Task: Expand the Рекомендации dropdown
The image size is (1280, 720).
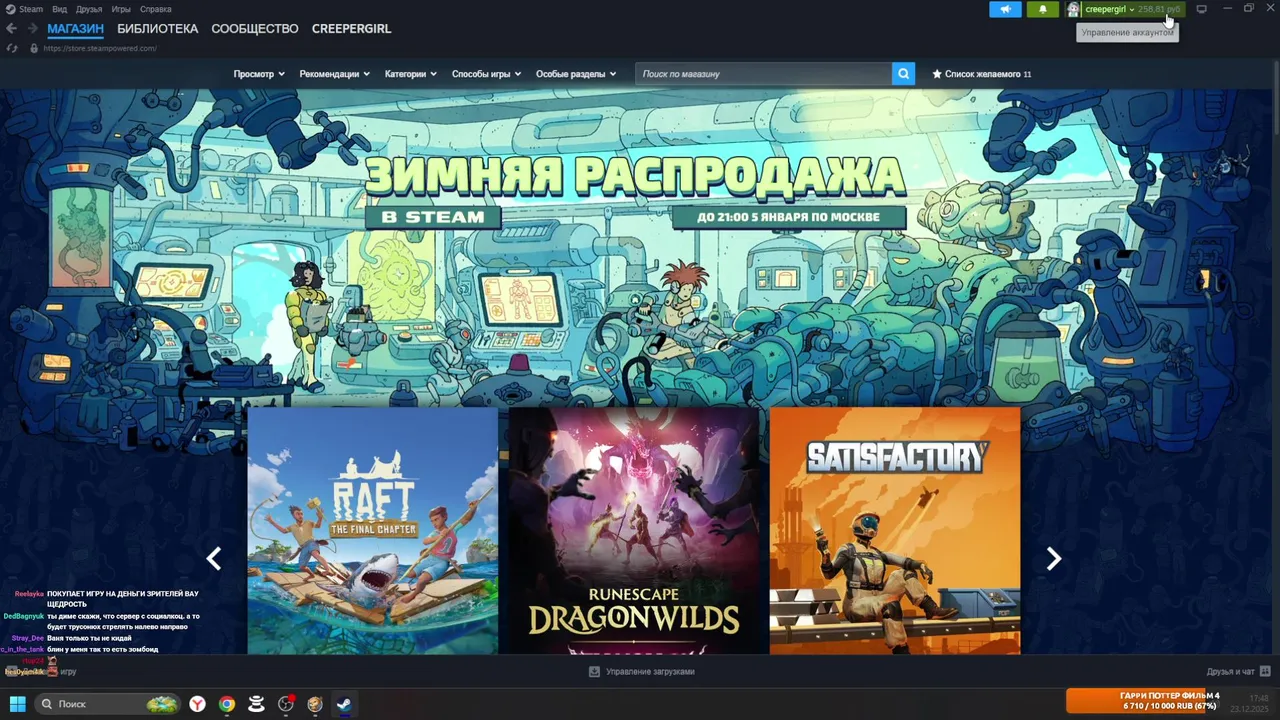Action: (335, 74)
